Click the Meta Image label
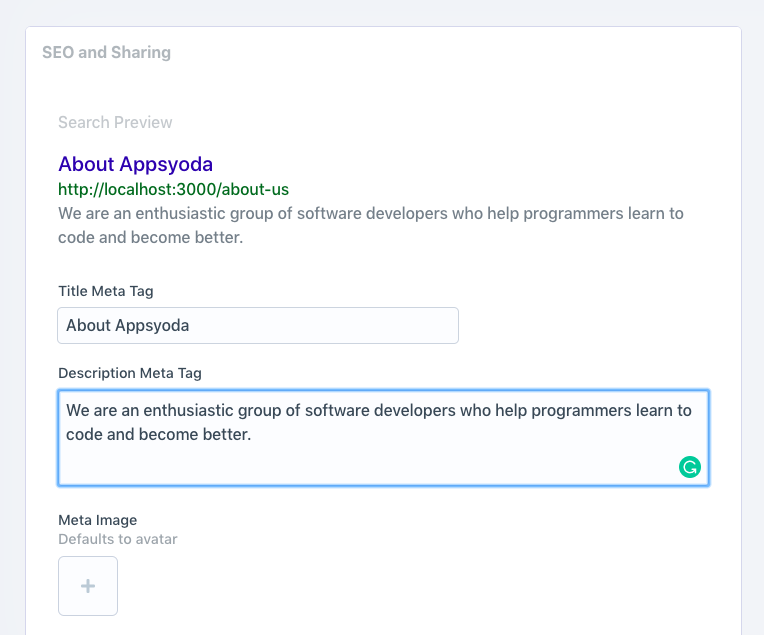 [97, 520]
